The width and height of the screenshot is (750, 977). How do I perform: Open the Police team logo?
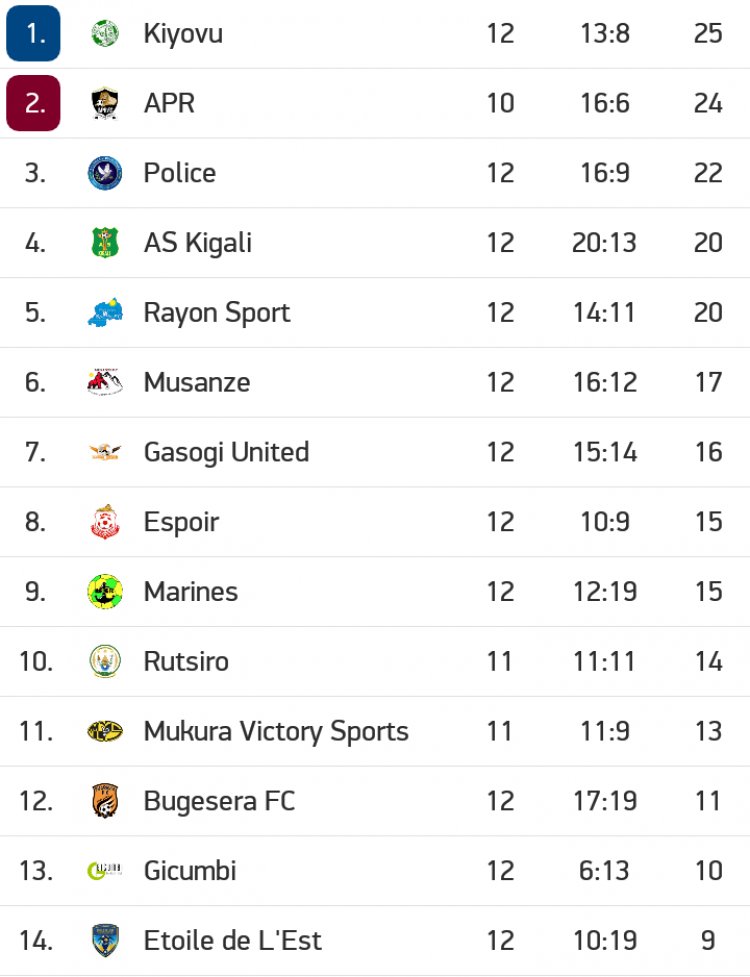pos(105,173)
